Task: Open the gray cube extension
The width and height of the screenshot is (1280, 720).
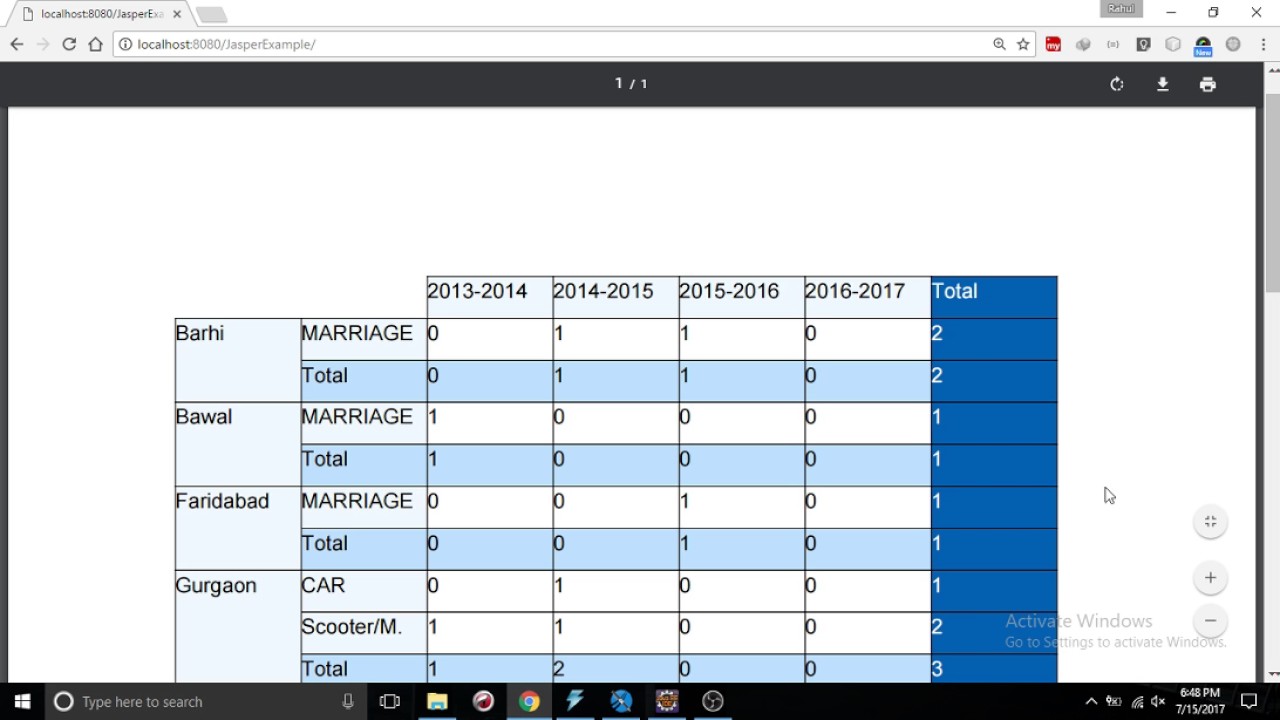Action: 1173,44
